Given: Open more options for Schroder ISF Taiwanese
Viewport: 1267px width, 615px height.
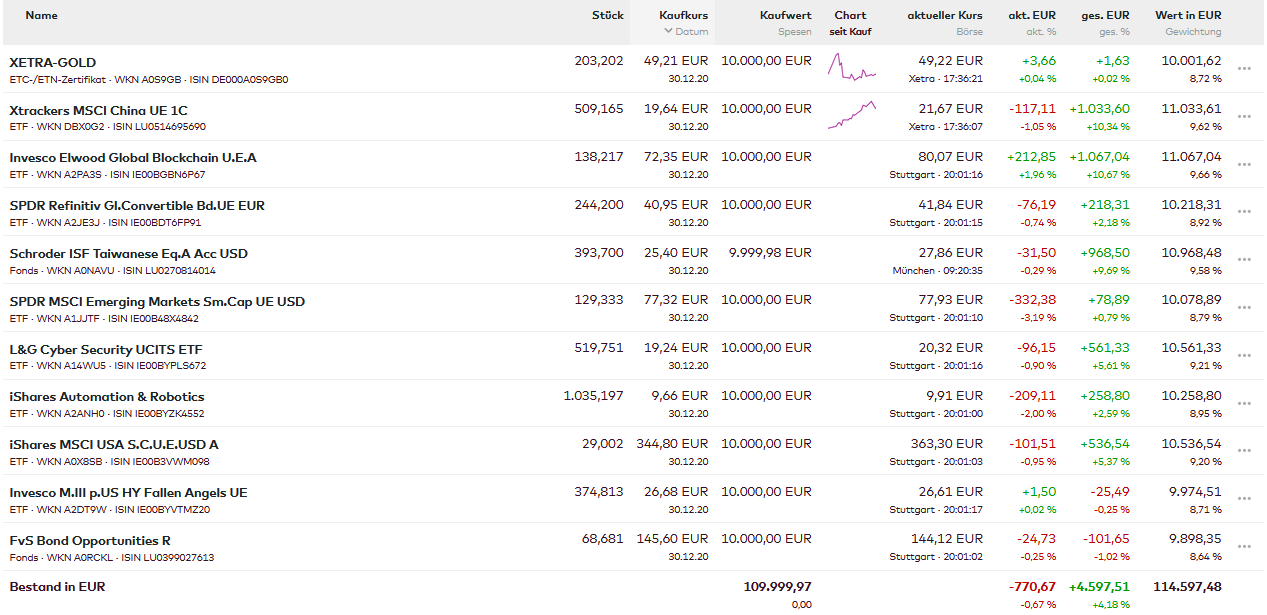Looking at the screenshot, I should tap(1244, 260).
